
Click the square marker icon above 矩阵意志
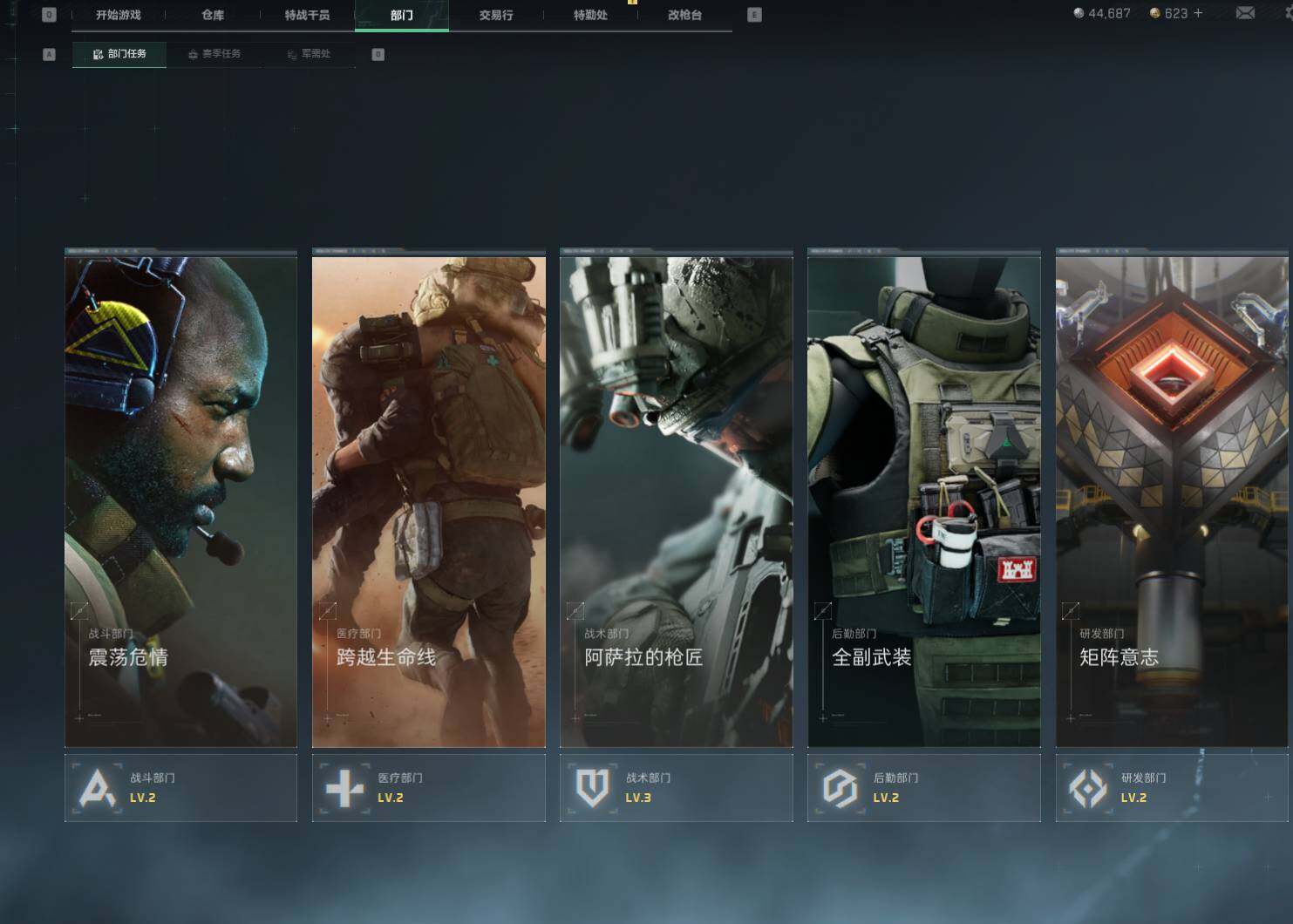tap(1071, 611)
